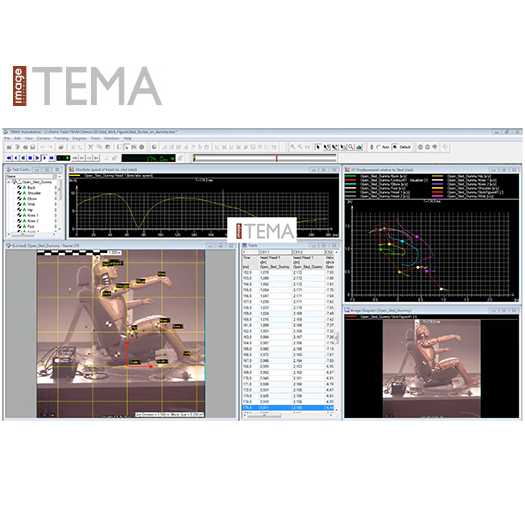The width and height of the screenshot is (525, 525).
Task: Open the Tracking menu
Action: pos(61,138)
